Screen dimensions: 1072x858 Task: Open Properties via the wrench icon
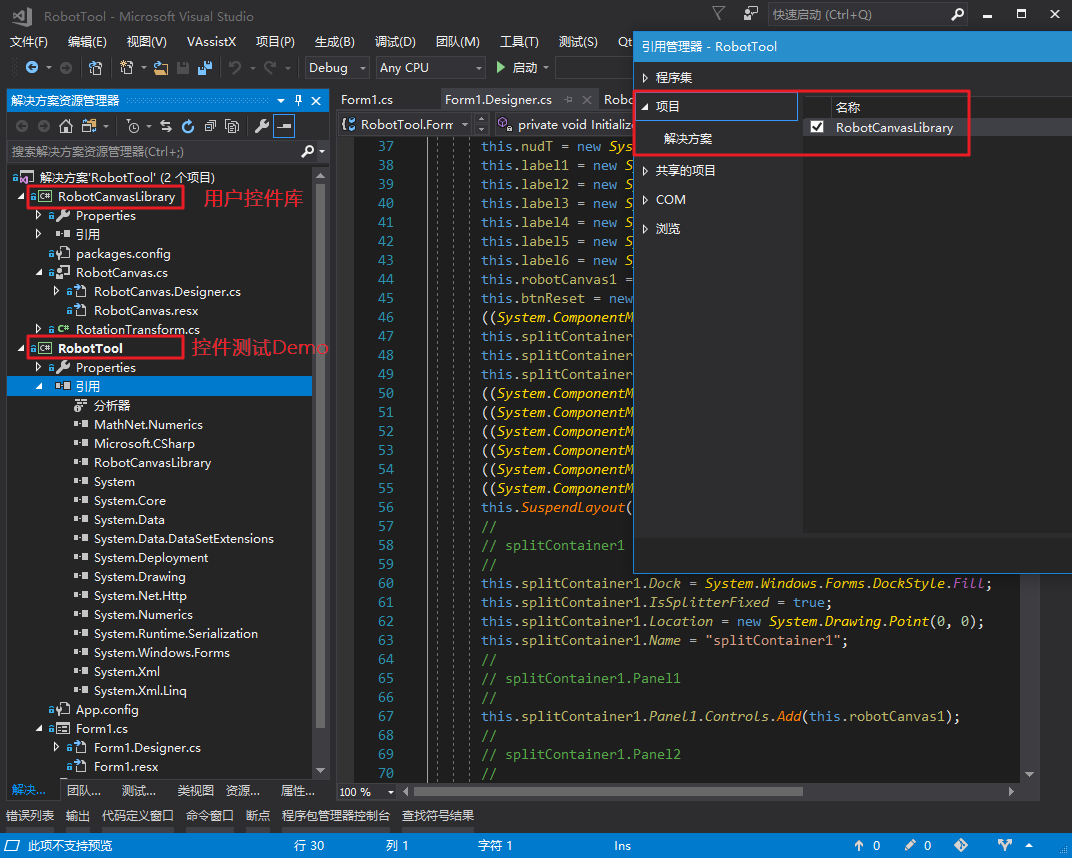(262, 126)
